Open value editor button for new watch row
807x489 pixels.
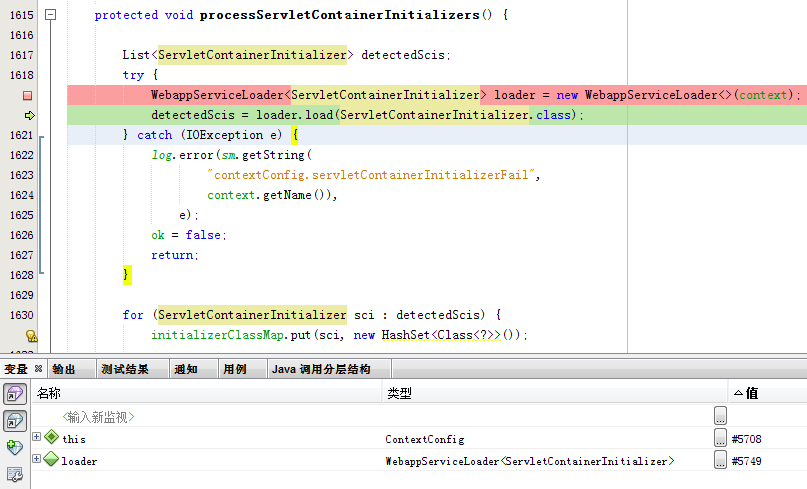(721, 415)
